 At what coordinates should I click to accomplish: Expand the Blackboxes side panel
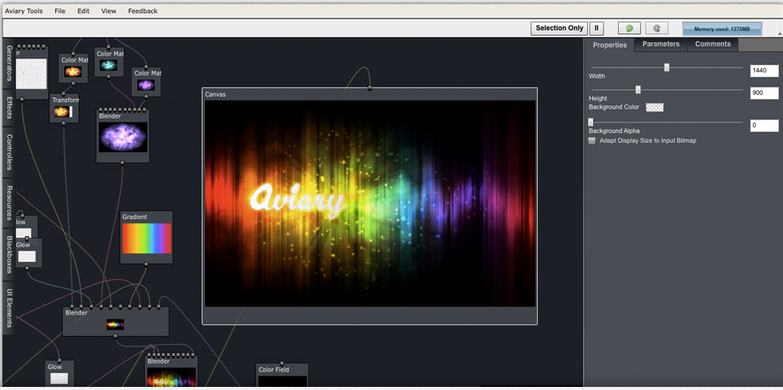(9, 254)
